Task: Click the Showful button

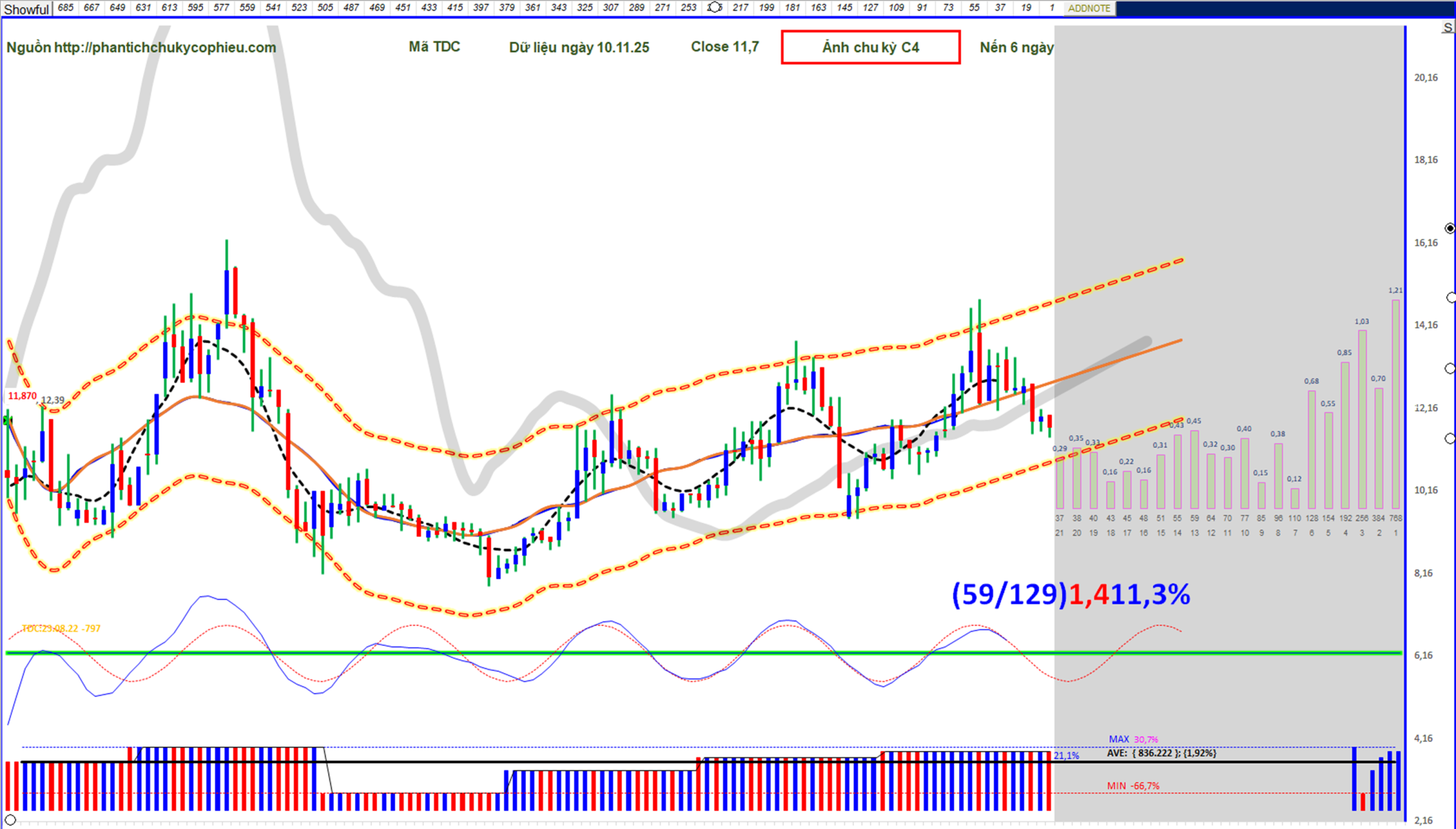Action: click(26, 9)
